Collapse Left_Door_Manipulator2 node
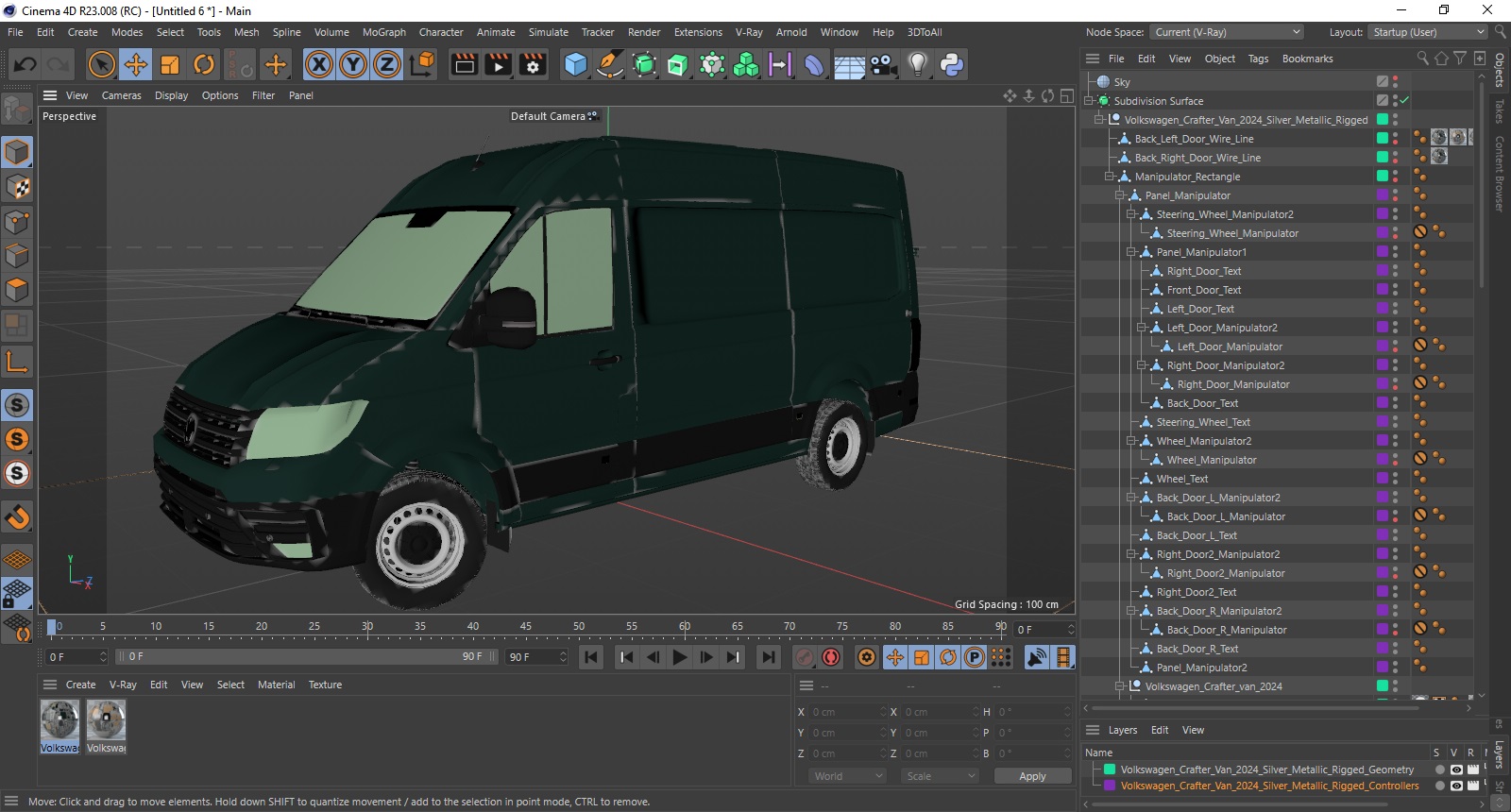This screenshot has height=812, width=1511. coord(1142,328)
